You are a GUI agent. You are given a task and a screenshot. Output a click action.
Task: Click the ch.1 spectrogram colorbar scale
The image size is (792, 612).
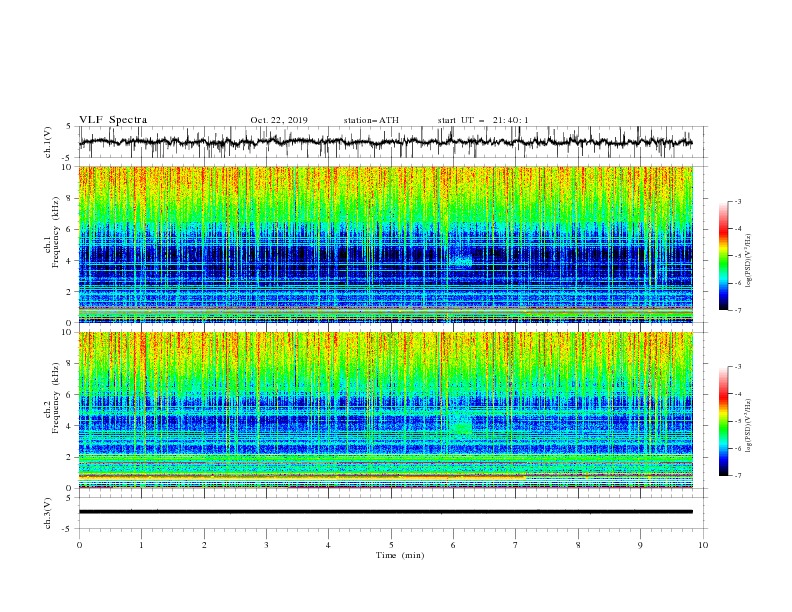(x=723, y=256)
